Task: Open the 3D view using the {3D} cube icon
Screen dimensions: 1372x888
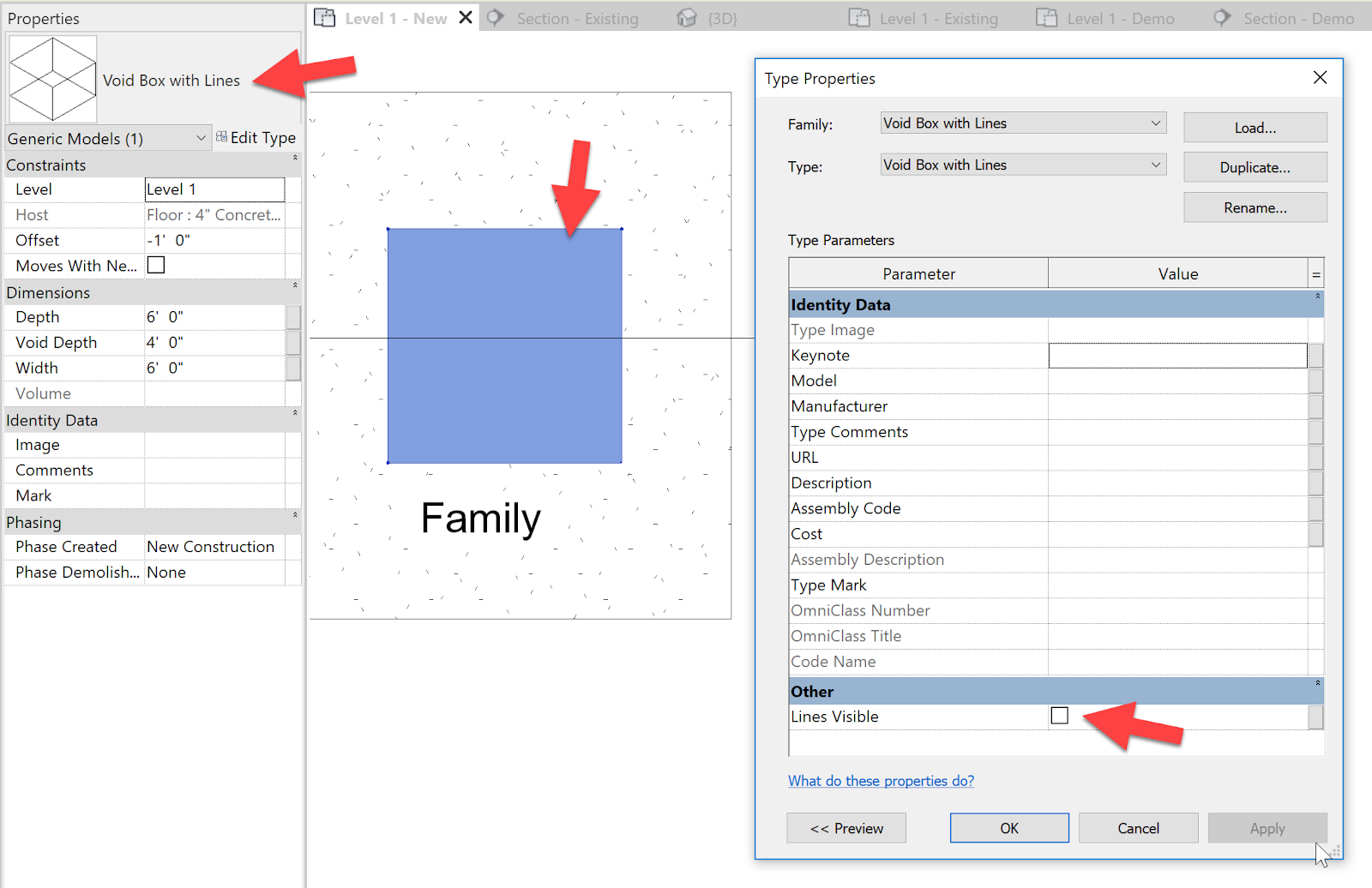Action: click(685, 17)
